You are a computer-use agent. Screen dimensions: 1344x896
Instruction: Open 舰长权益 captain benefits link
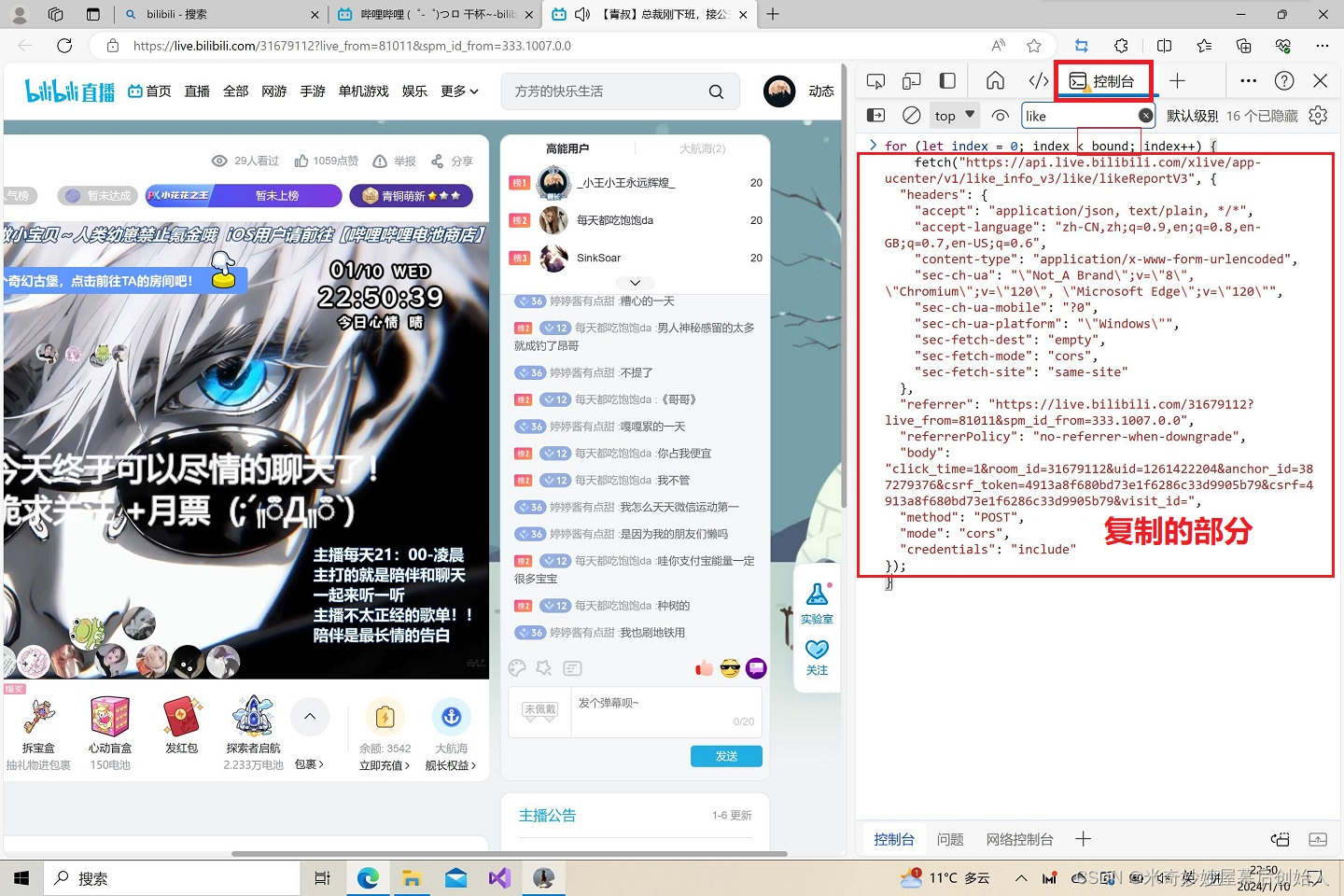tap(451, 765)
